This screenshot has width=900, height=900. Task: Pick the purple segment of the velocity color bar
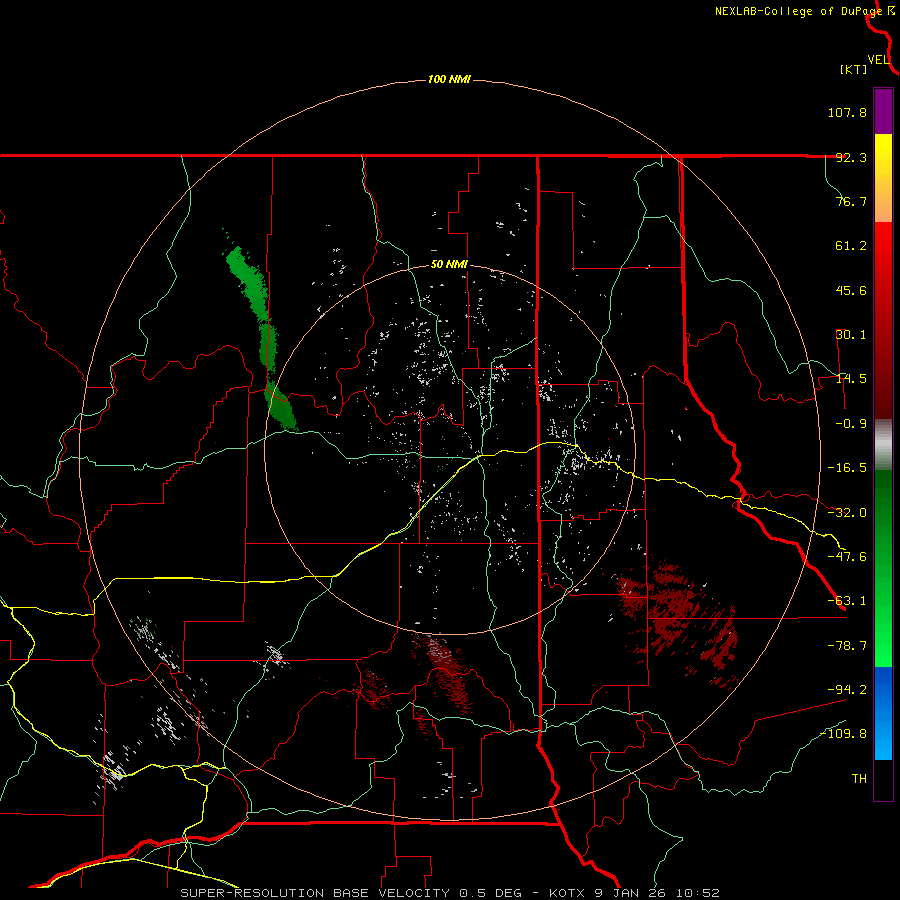pos(883,111)
